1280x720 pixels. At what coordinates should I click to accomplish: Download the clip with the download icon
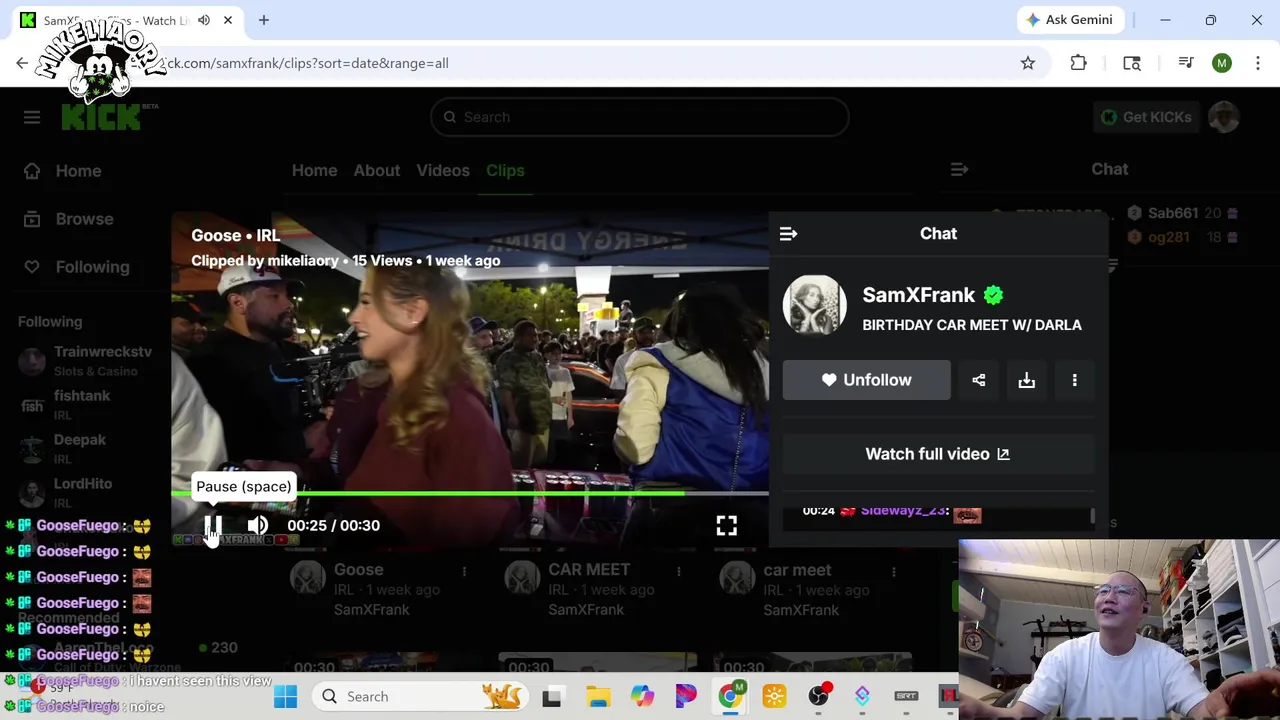1027,380
